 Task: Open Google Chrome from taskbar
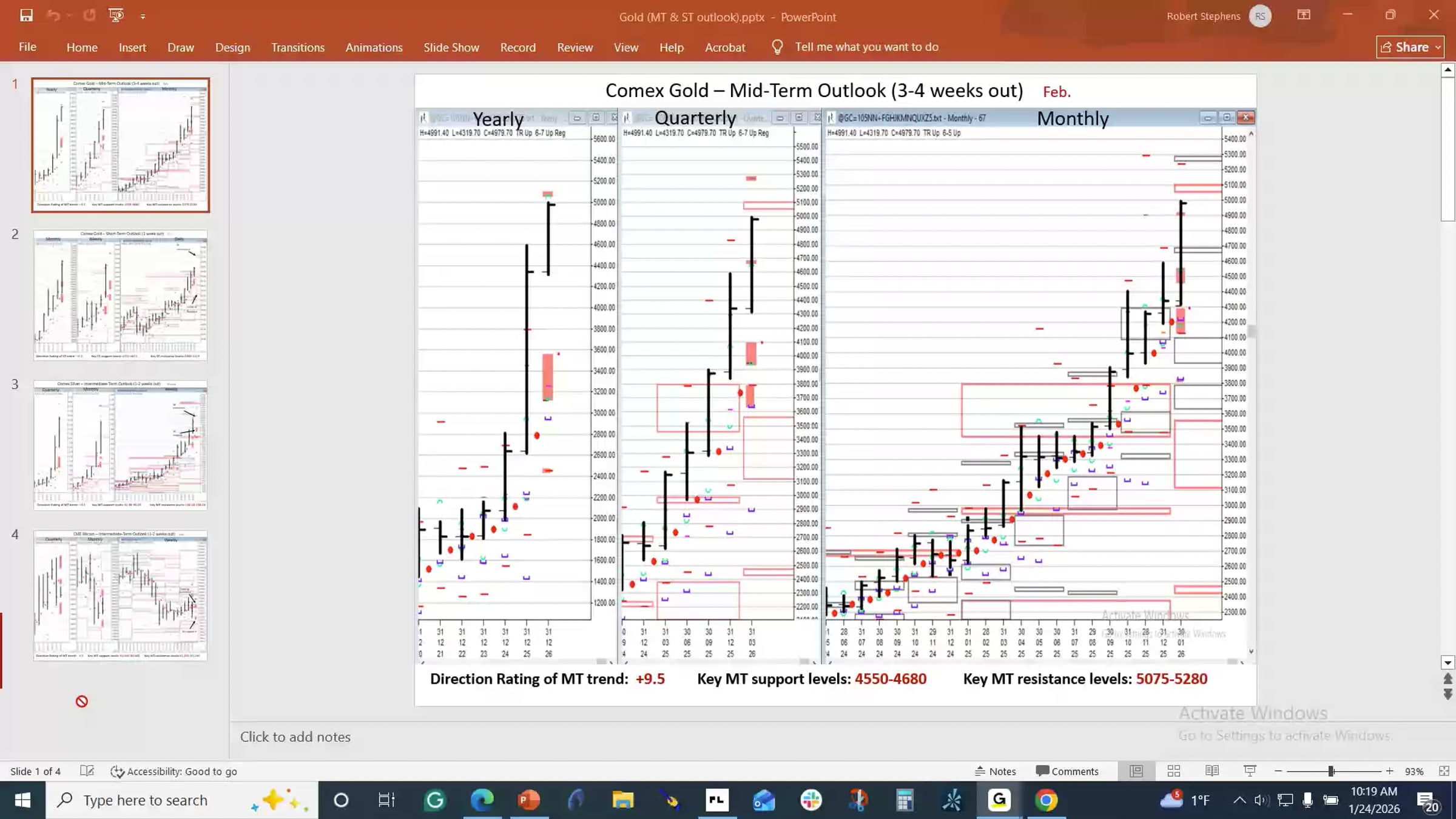(1046, 800)
